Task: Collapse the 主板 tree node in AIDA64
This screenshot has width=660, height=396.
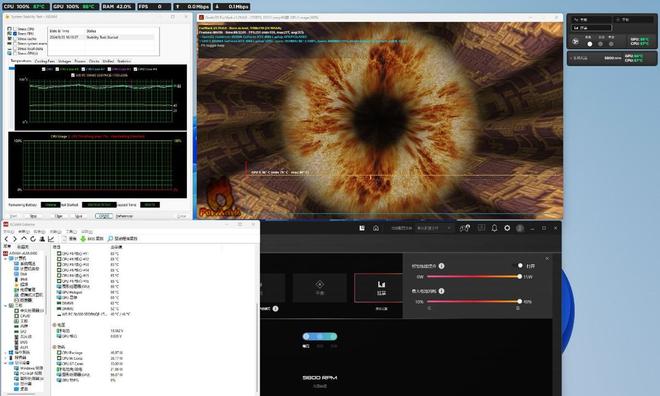Action: point(6,306)
